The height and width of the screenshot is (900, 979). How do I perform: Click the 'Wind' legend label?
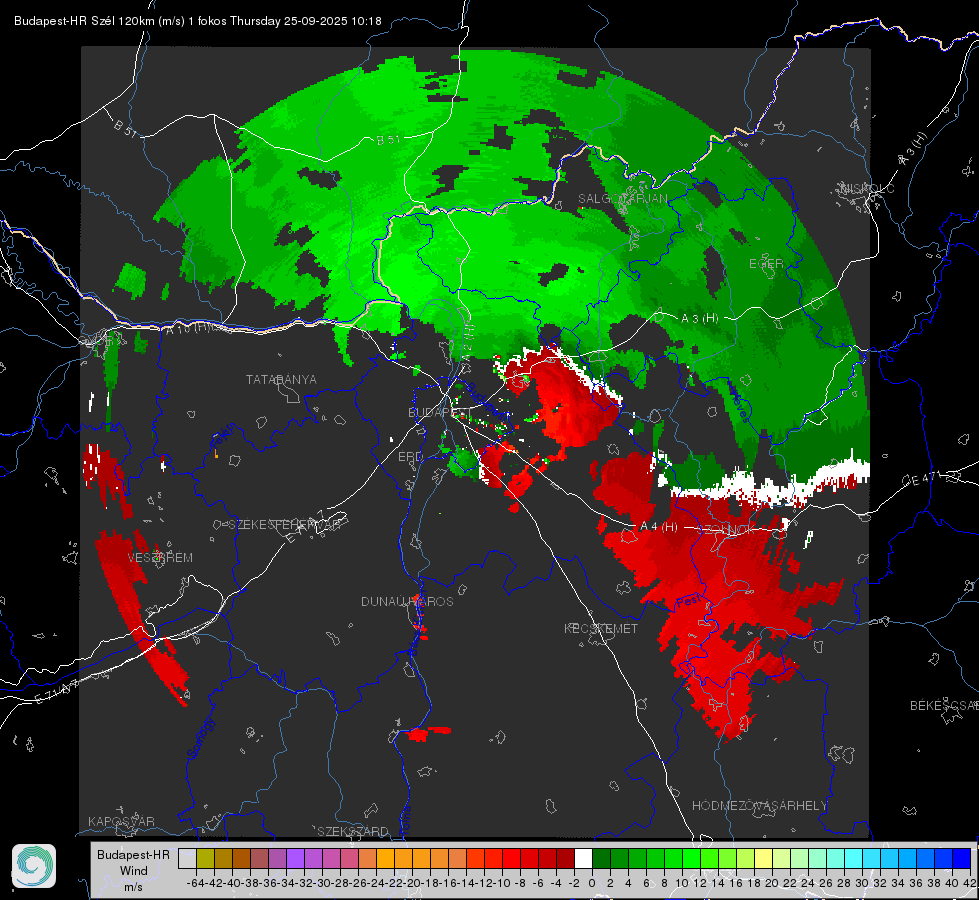134,871
